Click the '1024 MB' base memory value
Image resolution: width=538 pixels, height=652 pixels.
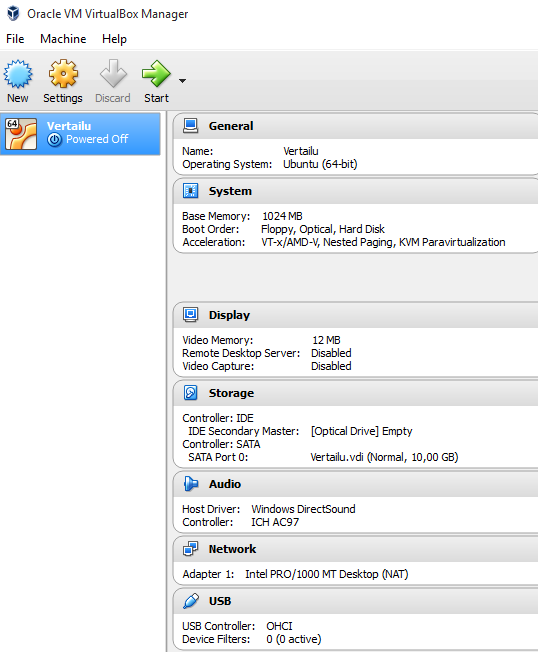[282, 216]
